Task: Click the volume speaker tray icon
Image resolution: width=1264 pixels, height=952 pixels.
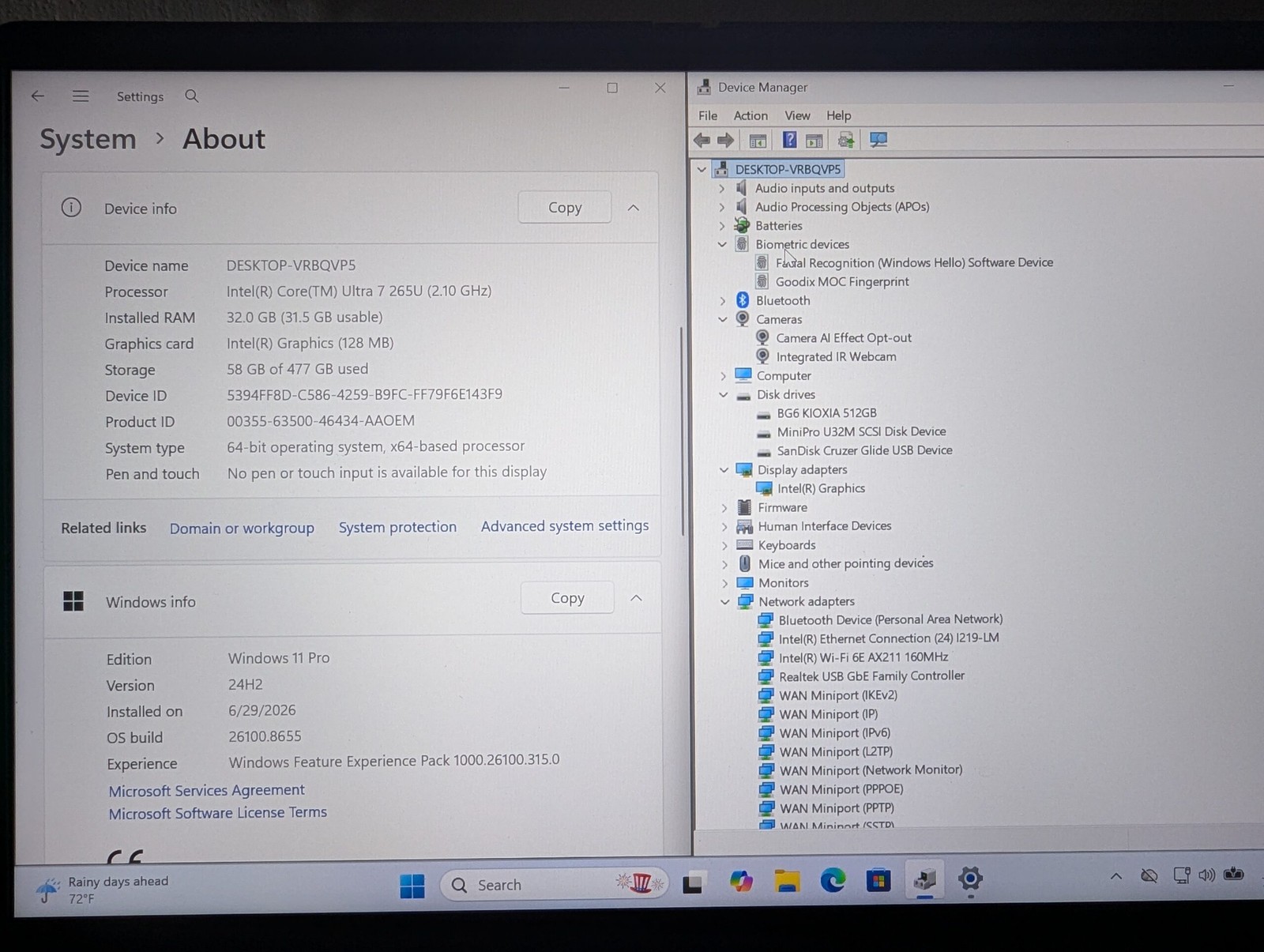Action: click(1206, 875)
